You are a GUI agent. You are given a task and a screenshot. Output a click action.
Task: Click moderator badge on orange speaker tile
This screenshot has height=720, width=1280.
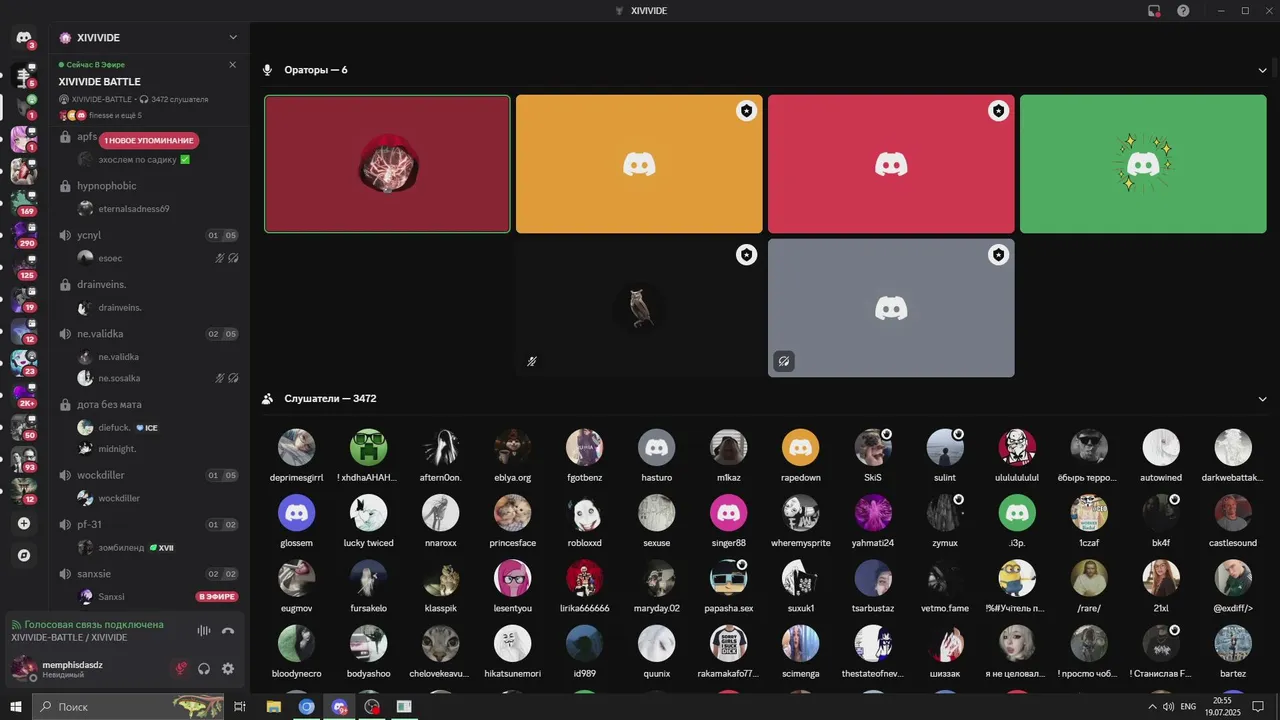click(746, 111)
